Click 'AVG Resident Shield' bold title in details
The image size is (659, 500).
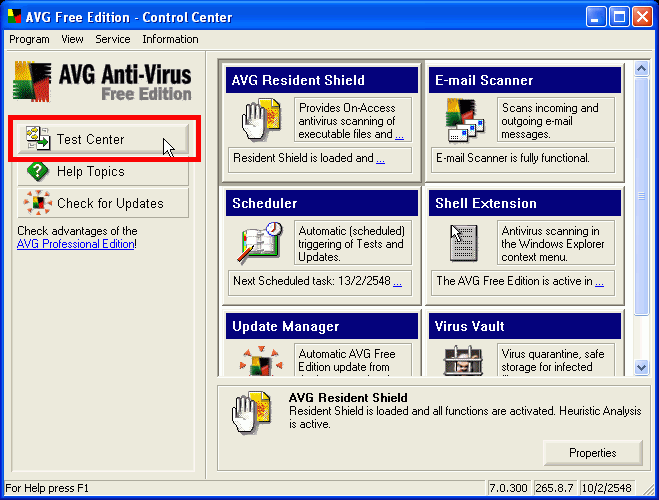[x=348, y=398]
